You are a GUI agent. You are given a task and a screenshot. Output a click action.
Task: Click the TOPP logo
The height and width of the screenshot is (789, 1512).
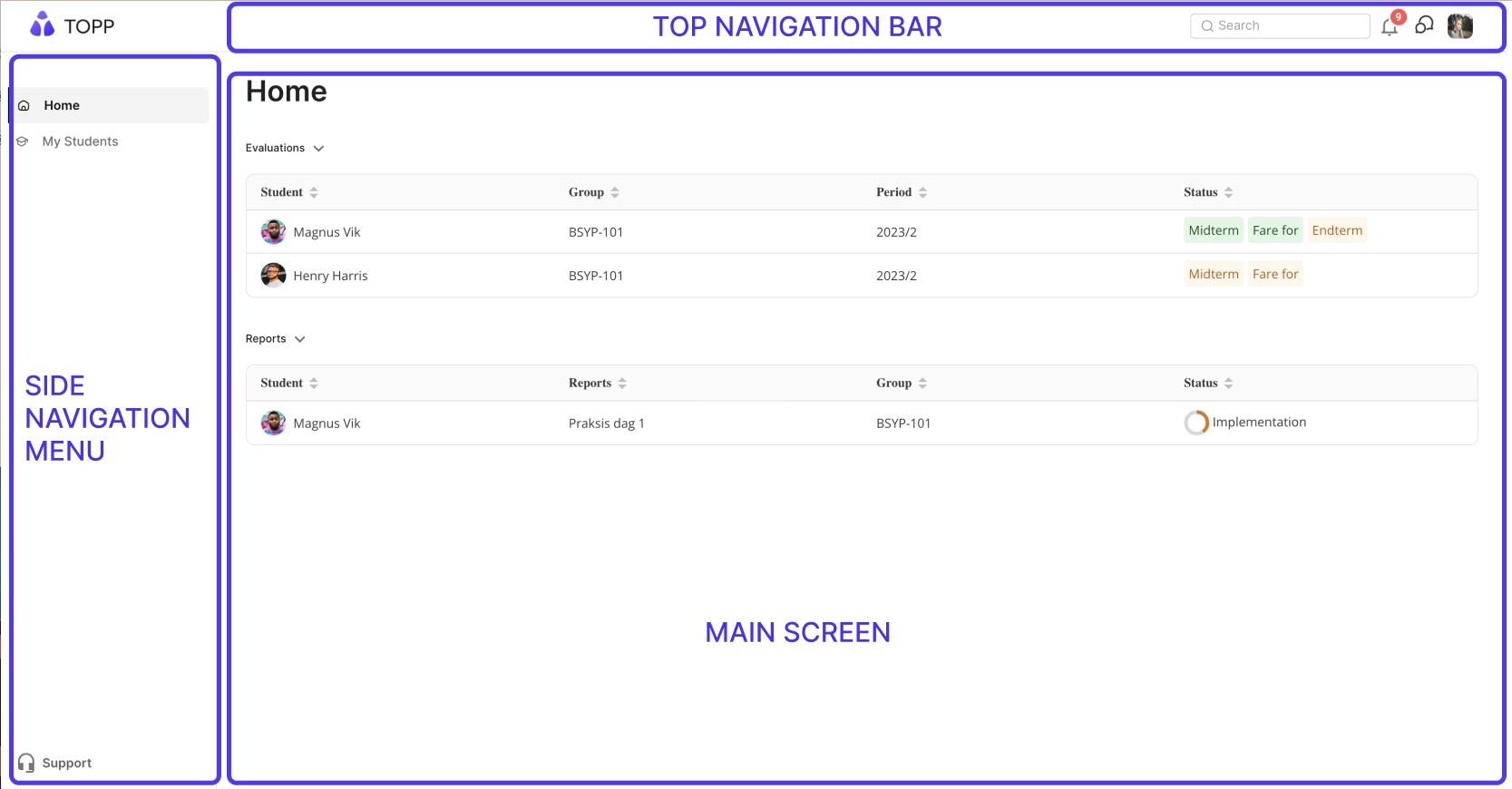pos(72,26)
